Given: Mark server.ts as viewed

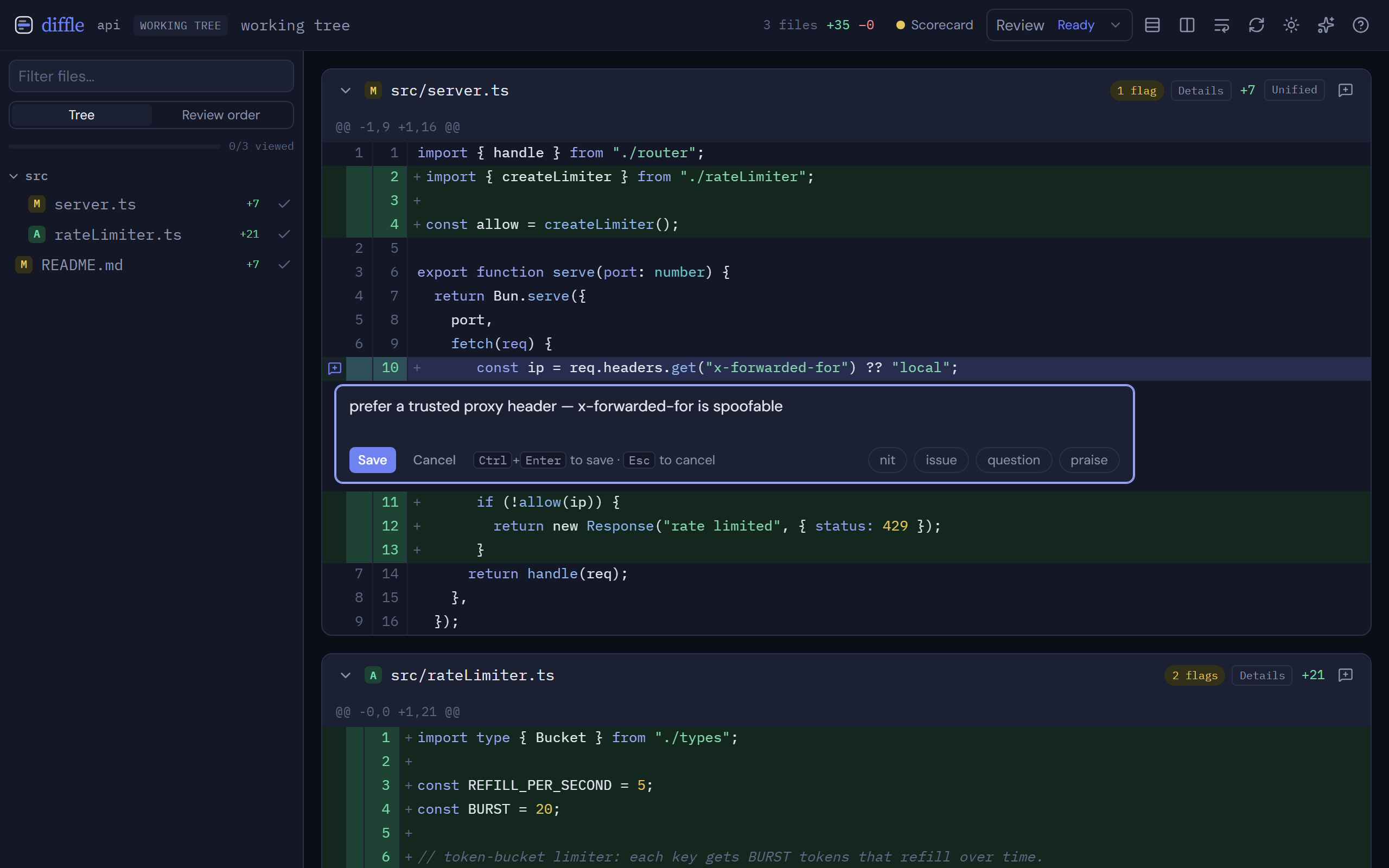Looking at the screenshot, I should click(x=284, y=204).
